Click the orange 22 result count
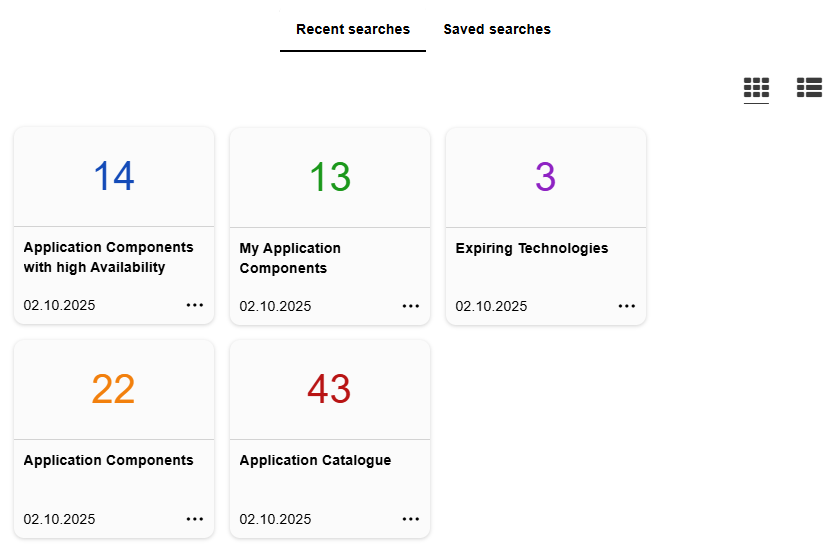The width and height of the screenshot is (833, 551). [113, 389]
